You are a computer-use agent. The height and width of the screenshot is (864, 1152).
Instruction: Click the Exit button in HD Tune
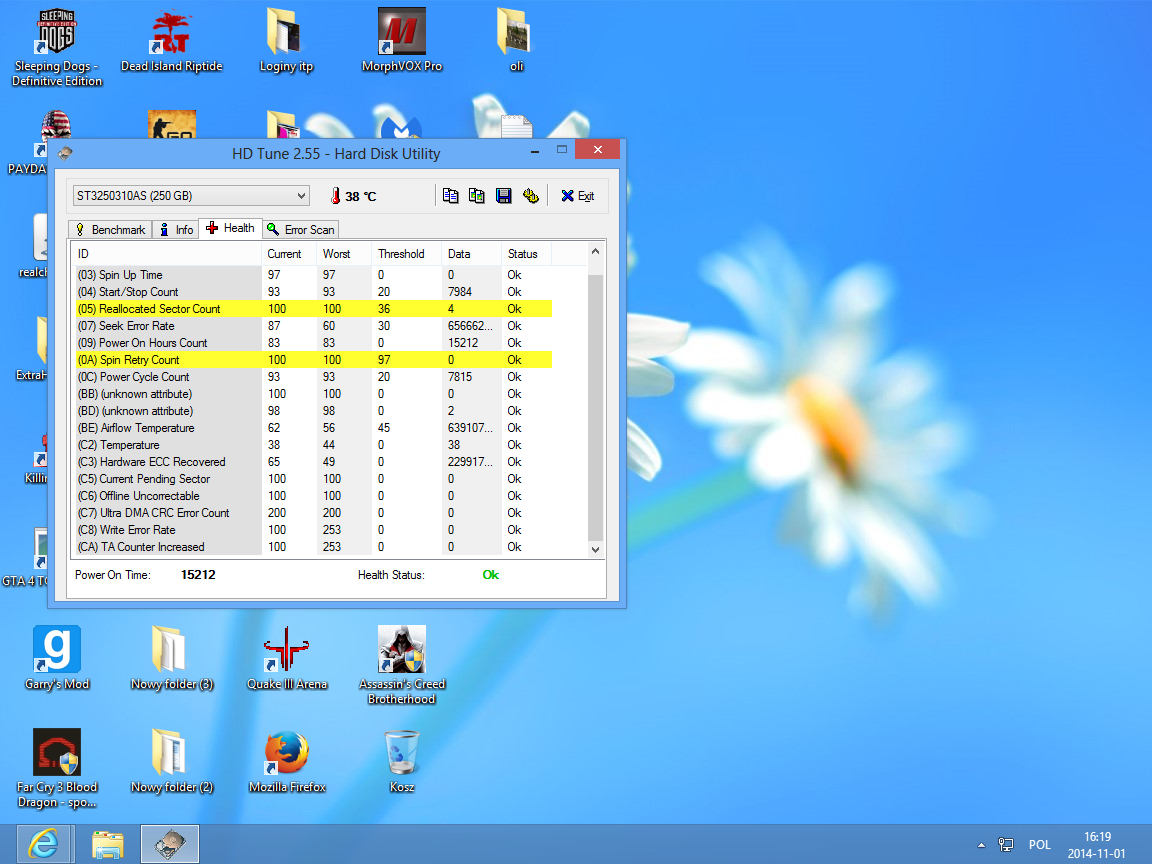(578, 195)
